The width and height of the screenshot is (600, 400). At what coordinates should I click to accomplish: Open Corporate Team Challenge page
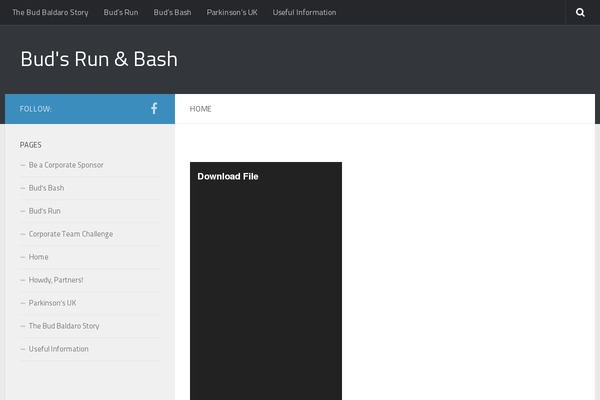tap(70, 234)
